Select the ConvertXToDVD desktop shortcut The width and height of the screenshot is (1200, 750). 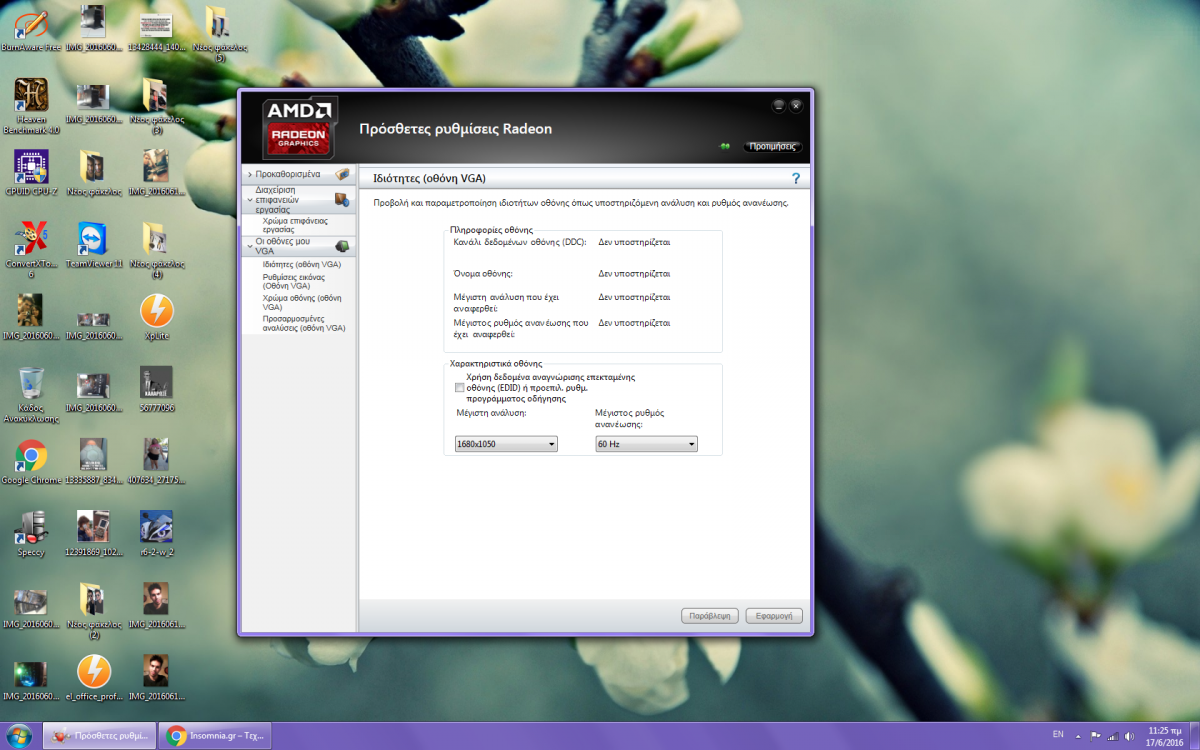click(x=32, y=250)
